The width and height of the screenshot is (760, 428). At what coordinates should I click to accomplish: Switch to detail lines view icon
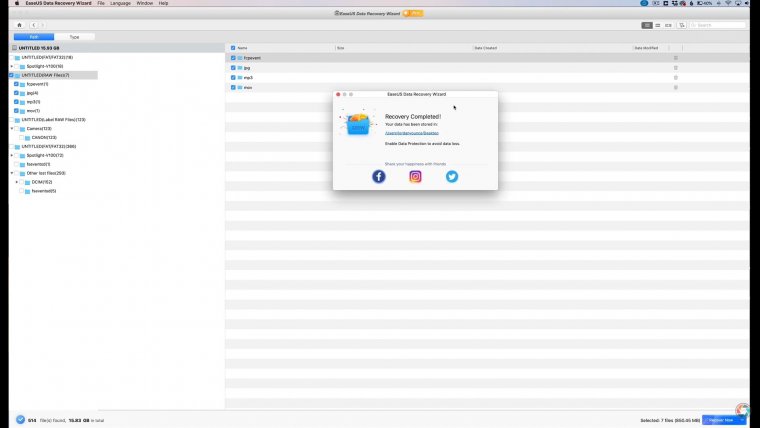tap(658, 25)
